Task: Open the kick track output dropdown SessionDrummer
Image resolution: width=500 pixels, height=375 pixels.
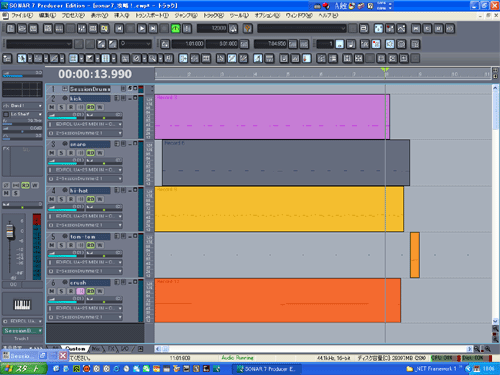Action: (x=85, y=133)
